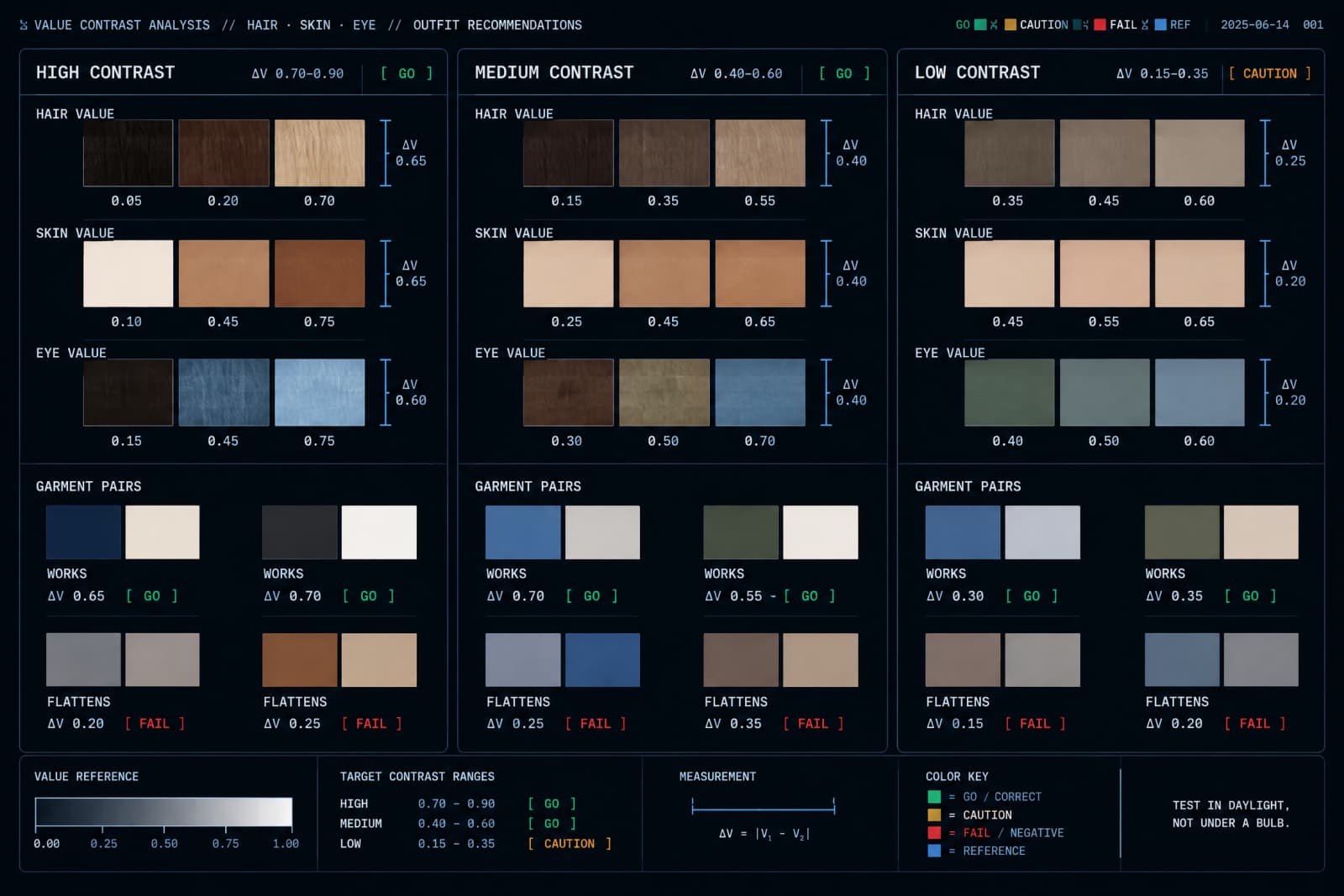
Task: Click 'ΔV 0.15-0.35' range in Low Contrast header
Action: pos(1163,73)
